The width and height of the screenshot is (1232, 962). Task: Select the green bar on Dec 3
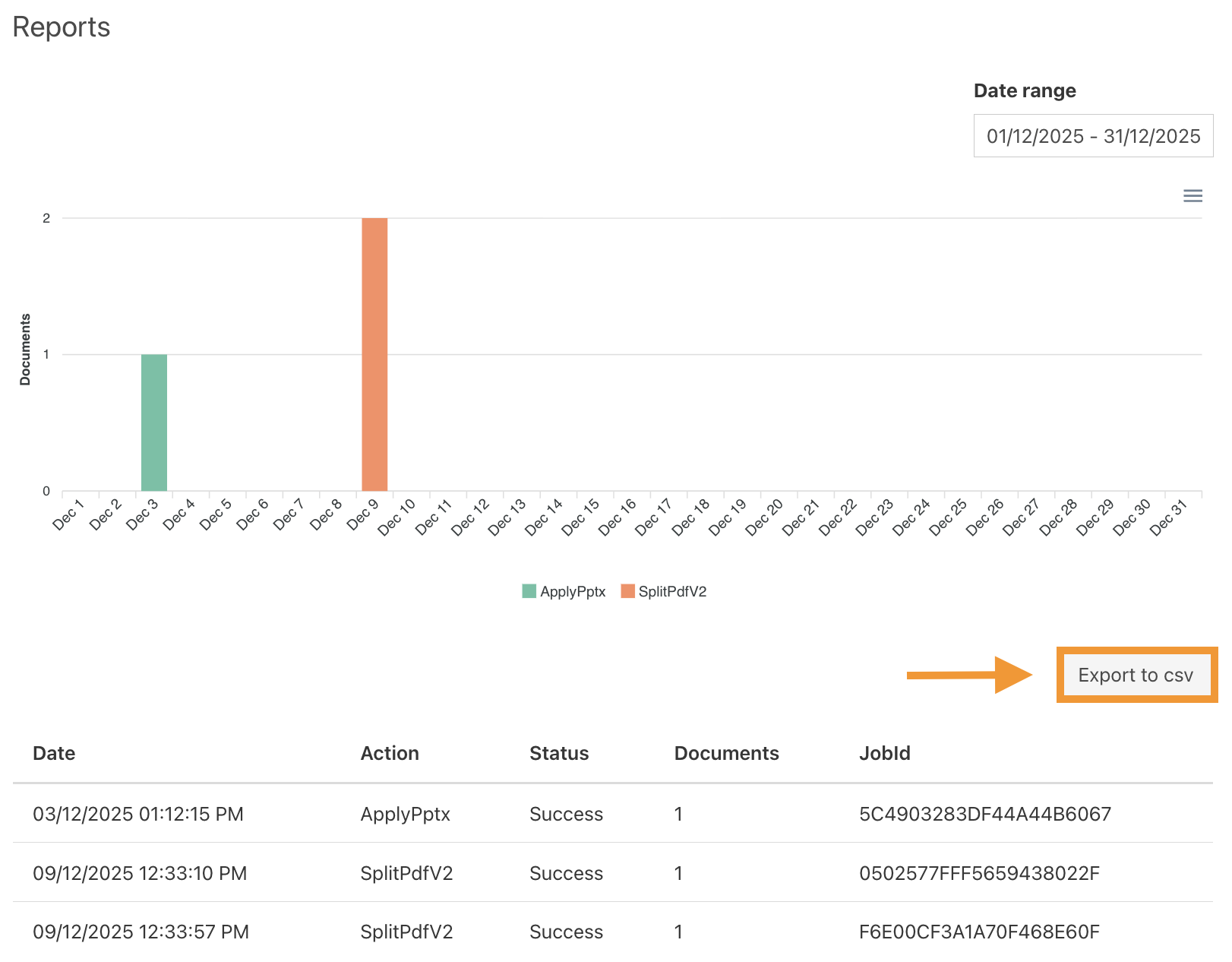pos(154,422)
